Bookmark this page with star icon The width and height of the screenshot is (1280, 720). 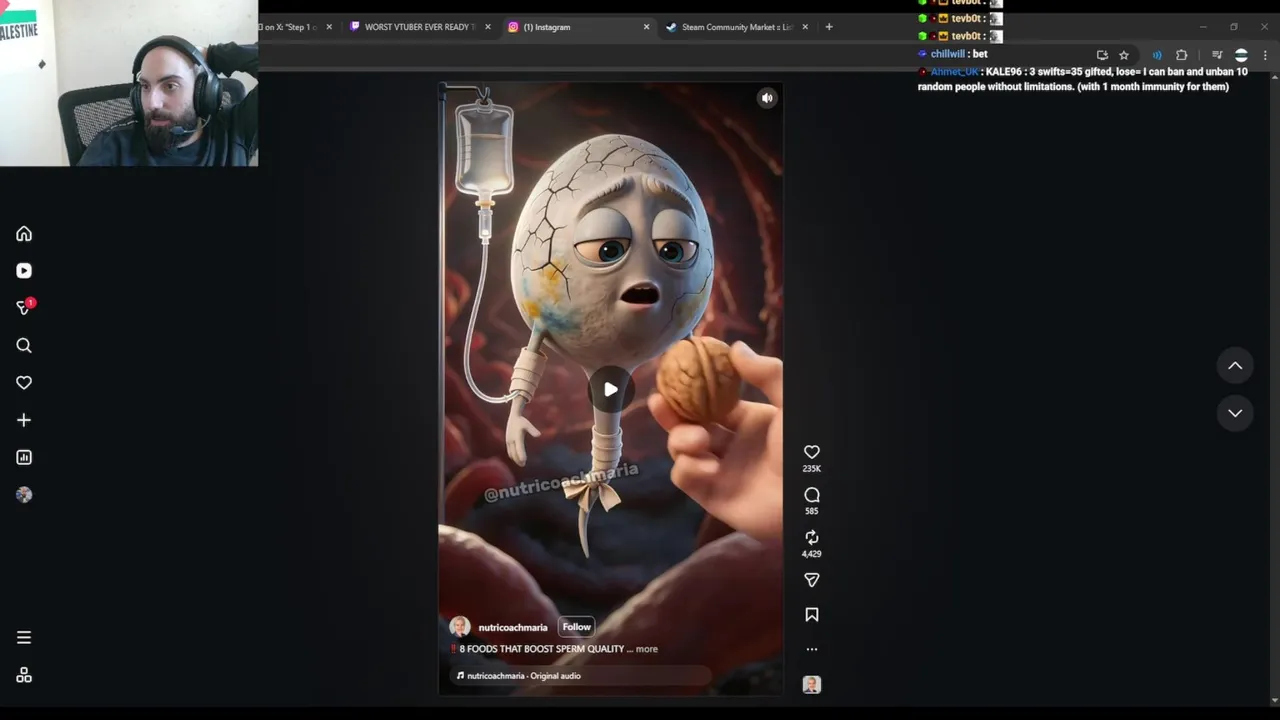tap(1124, 55)
